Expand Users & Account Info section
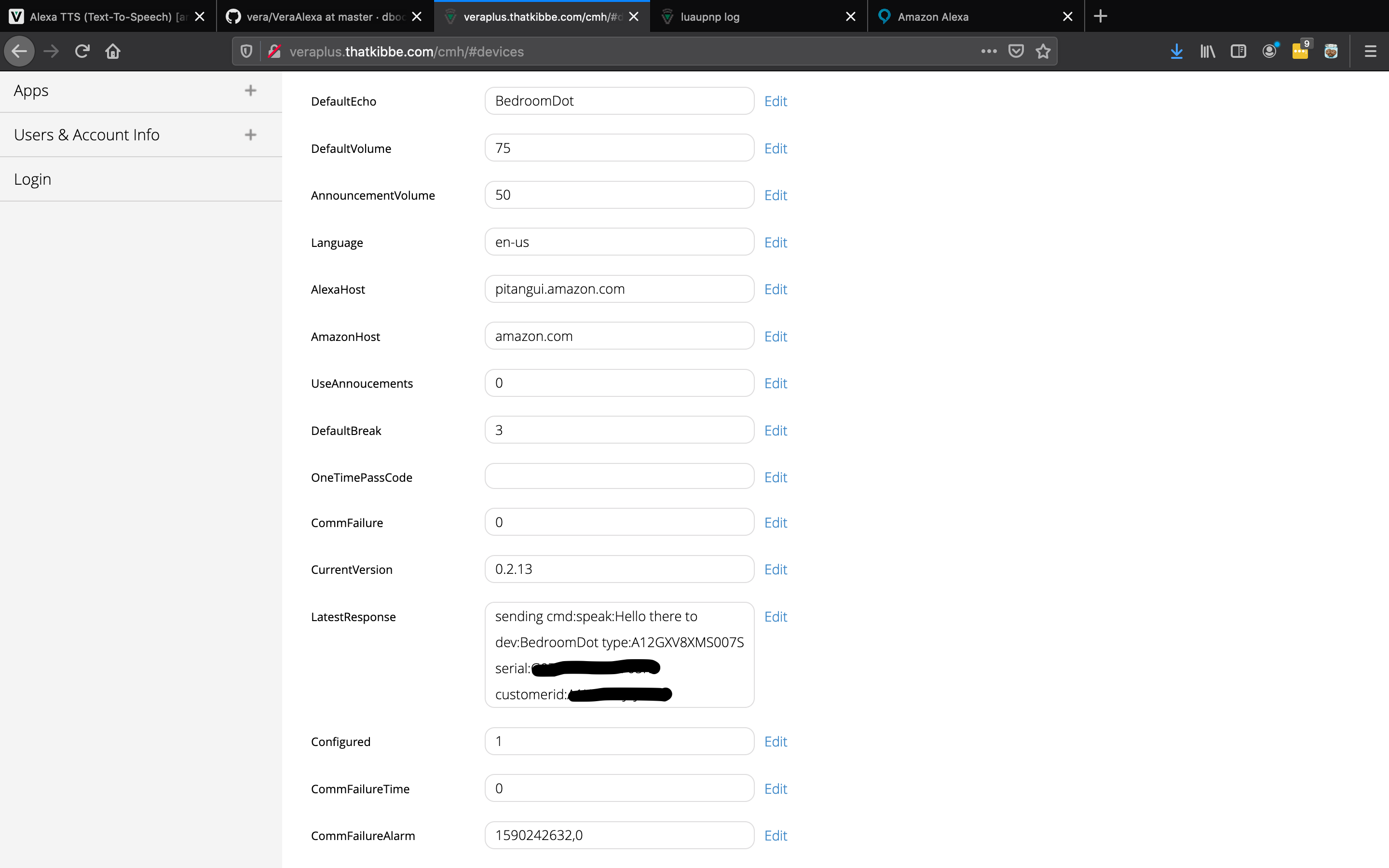 (250, 135)
